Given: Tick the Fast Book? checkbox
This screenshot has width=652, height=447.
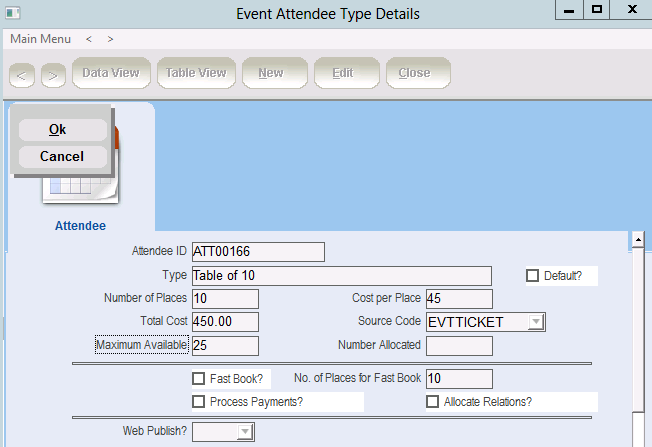Looking at the screenshot, I should coord(198,379).
